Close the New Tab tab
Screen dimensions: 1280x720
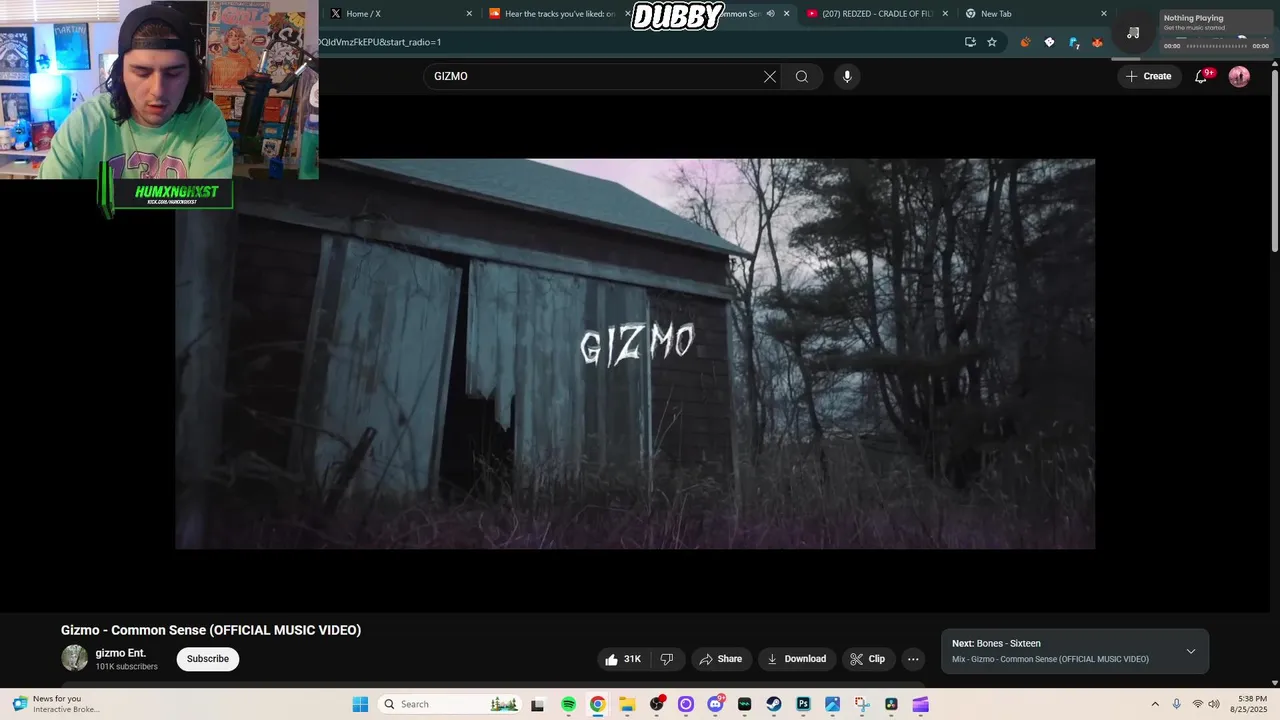pyautogui.click(x=1104, y=14)
